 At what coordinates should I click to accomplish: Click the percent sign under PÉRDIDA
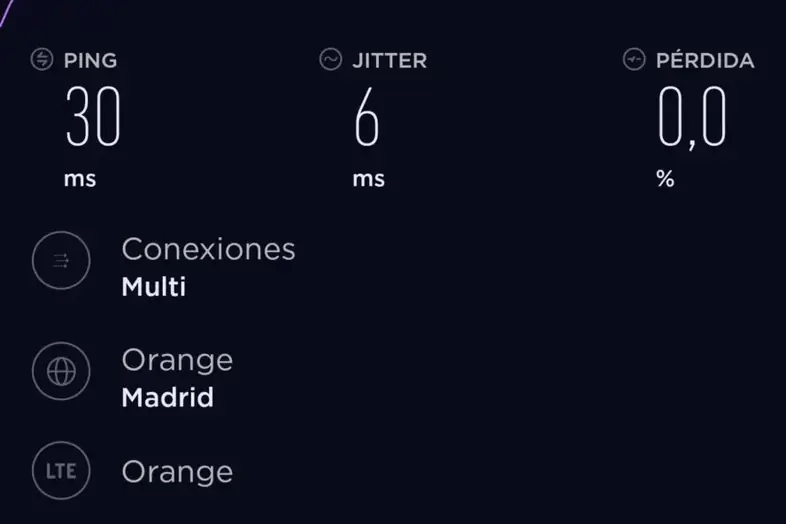665,179
